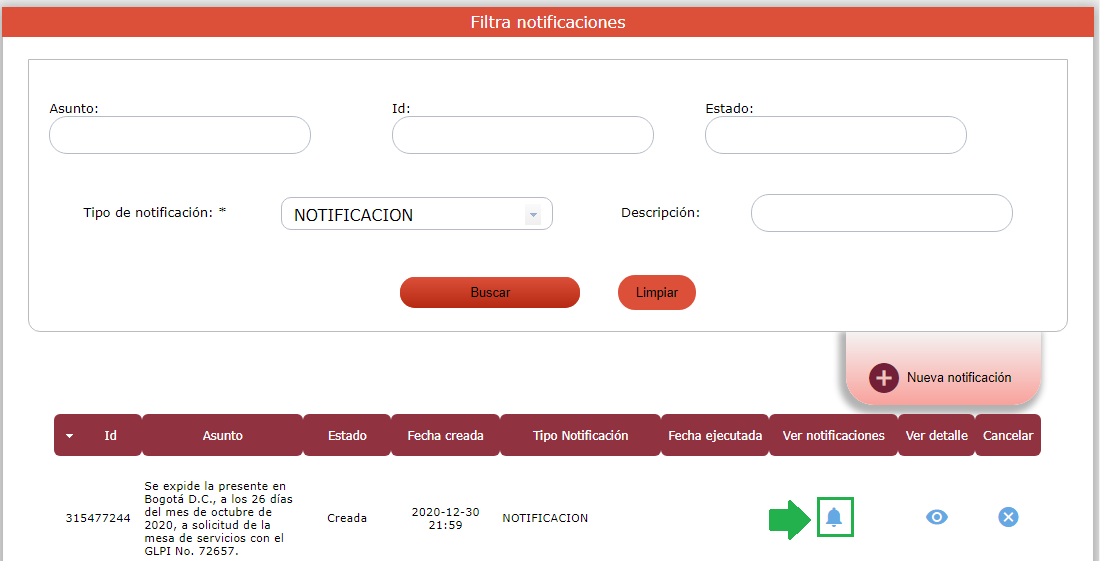Screen dimensions: 1100x561
Task: Sort by the Estado column header
Action: [347, 436]
